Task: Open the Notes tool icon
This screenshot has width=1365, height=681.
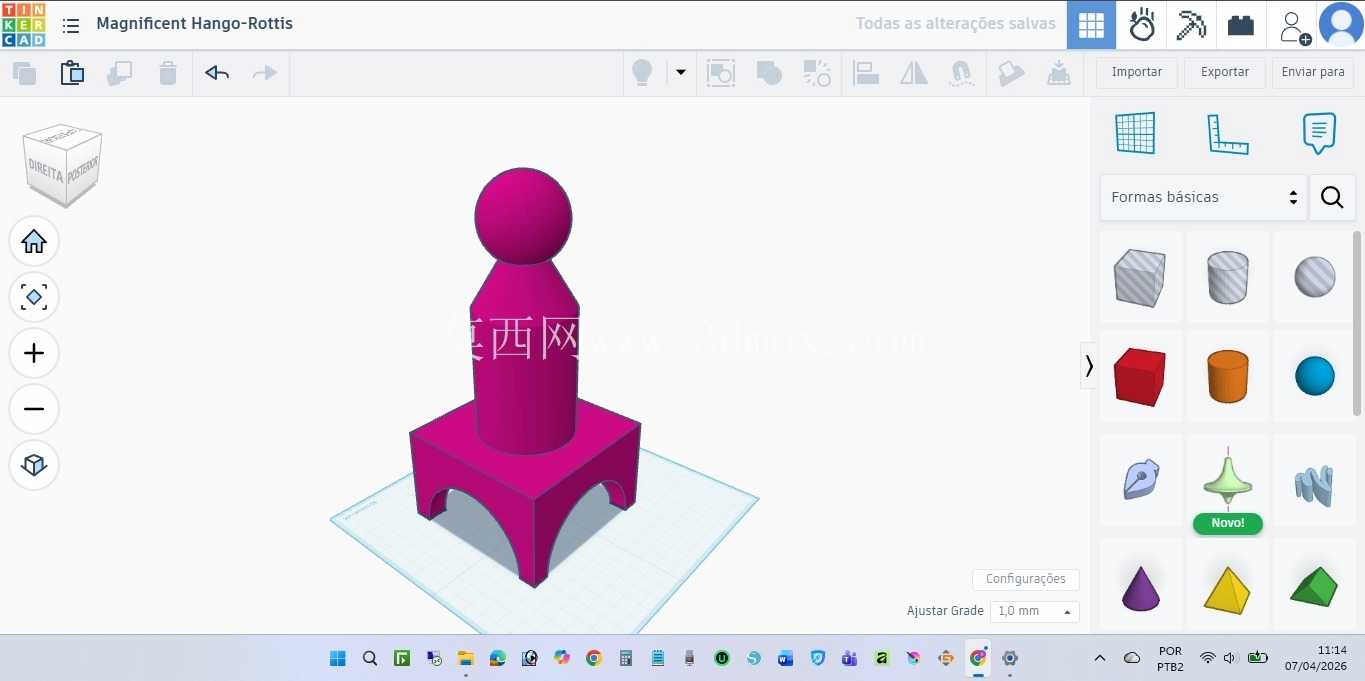Action: [x=1319, y=133]
